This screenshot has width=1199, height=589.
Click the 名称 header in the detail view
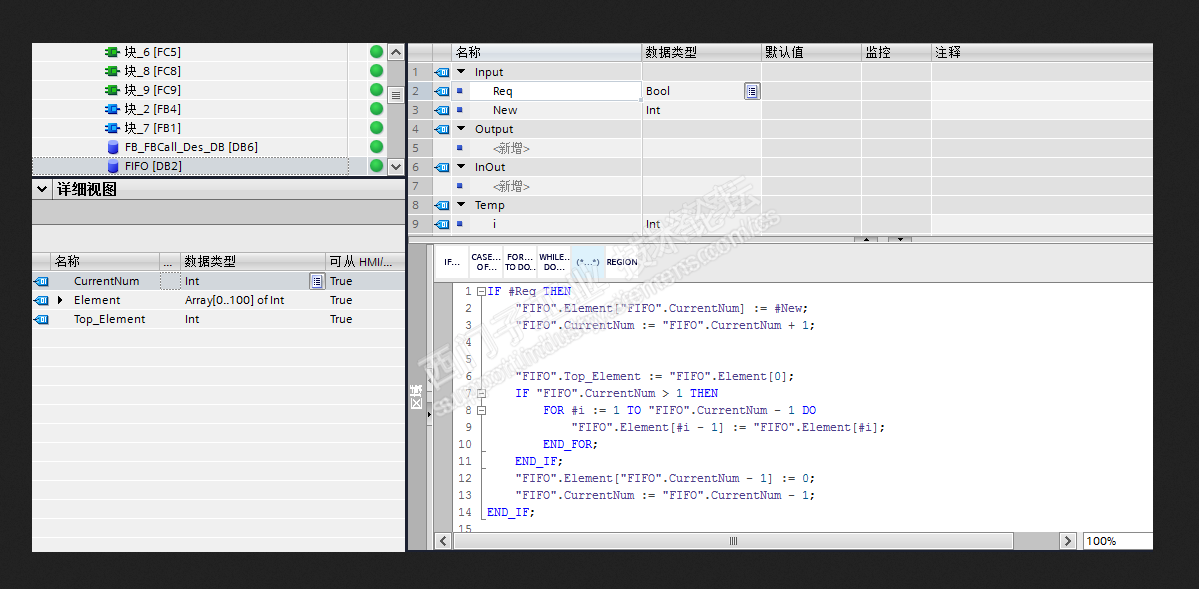[105, 262]
